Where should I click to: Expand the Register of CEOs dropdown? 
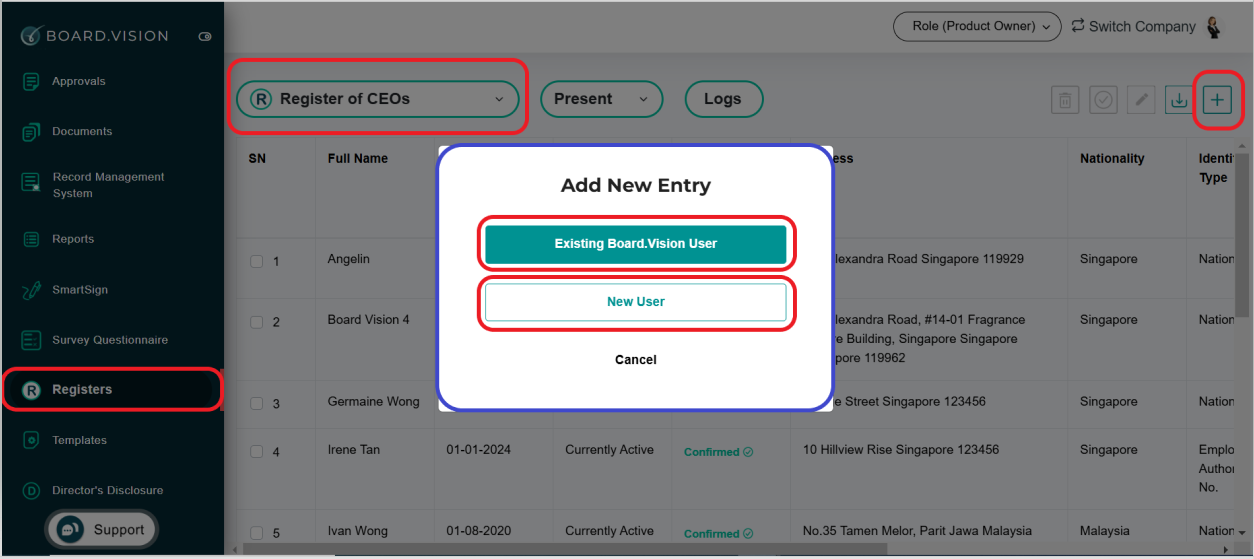[378, 99]
